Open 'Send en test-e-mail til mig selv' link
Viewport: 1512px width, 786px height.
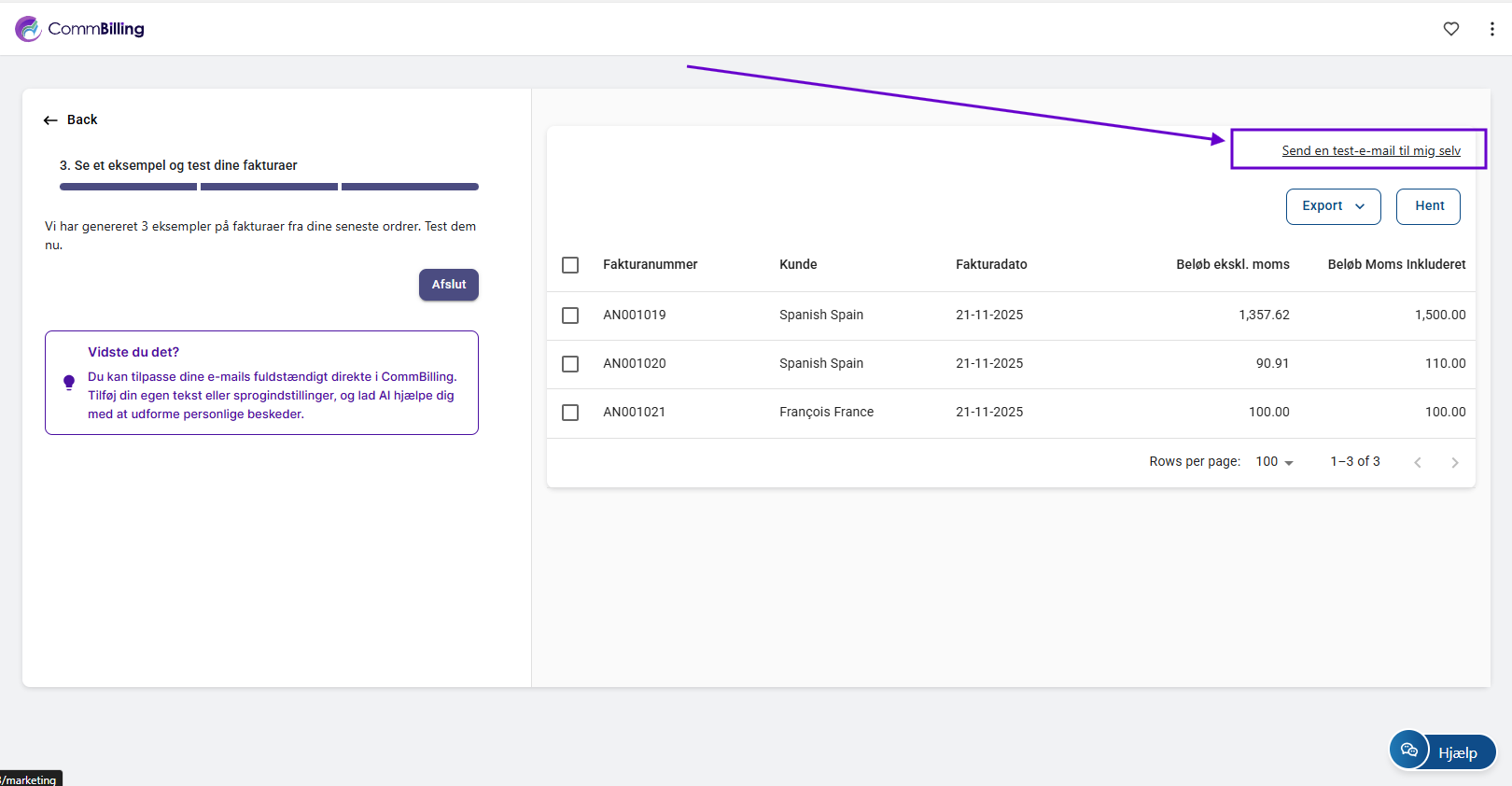pos(1370,151)
